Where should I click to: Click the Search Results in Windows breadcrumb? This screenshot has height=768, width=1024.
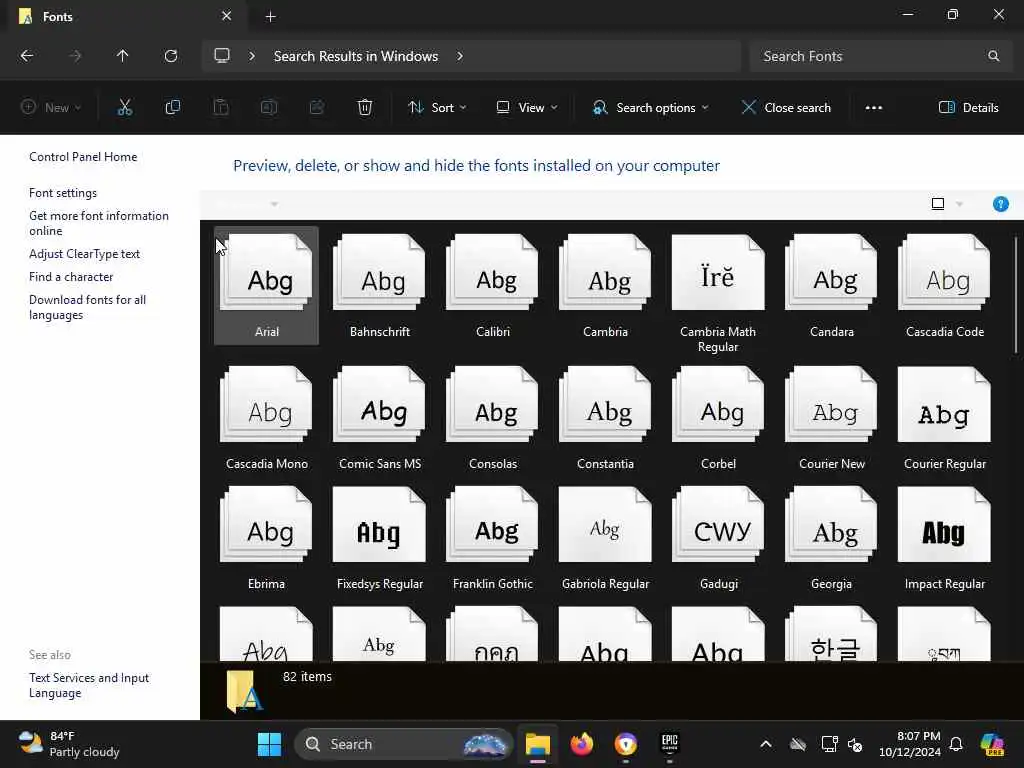(x=356, y=56)
